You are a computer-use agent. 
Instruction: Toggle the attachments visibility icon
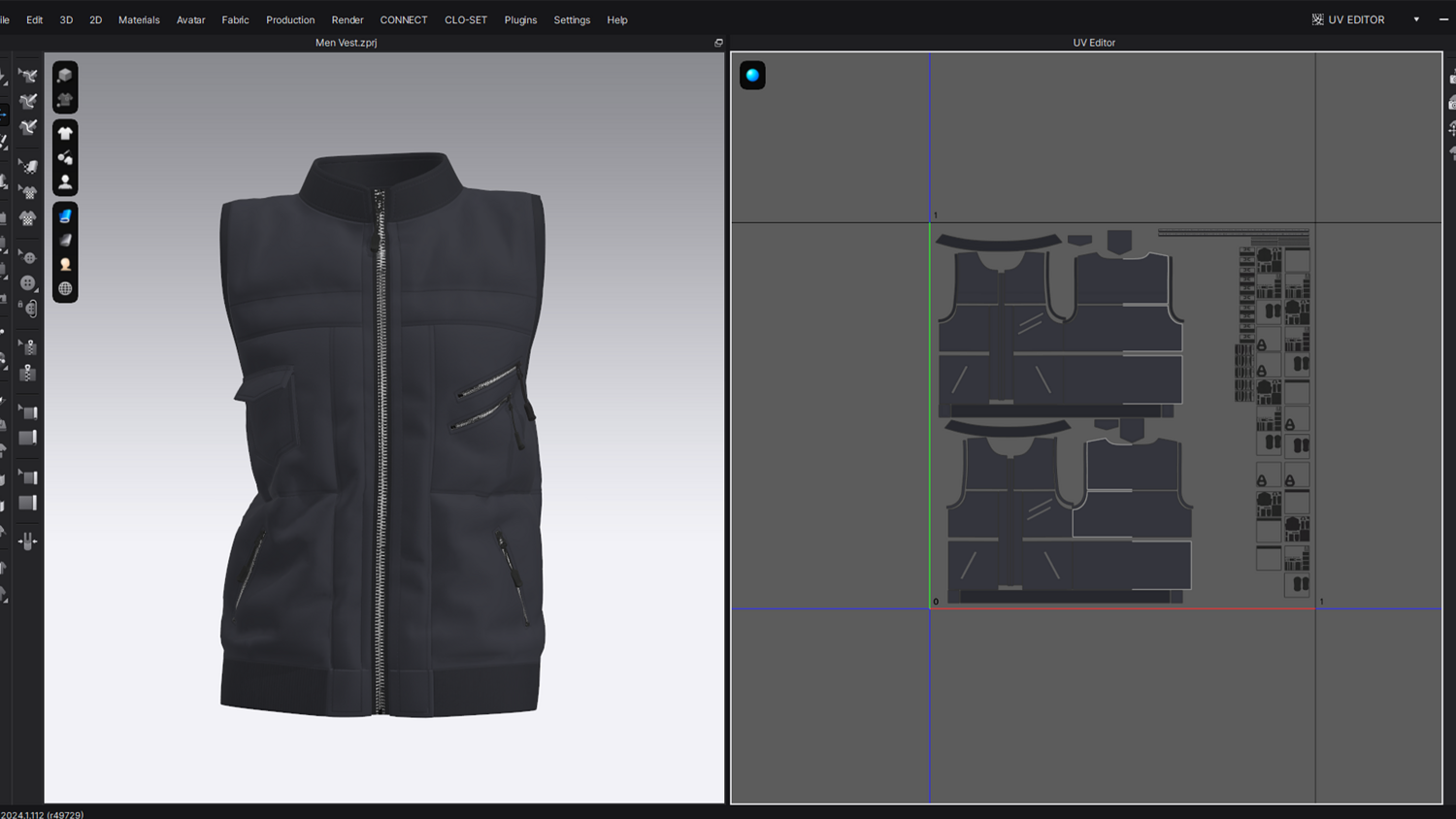coord(65,158)
